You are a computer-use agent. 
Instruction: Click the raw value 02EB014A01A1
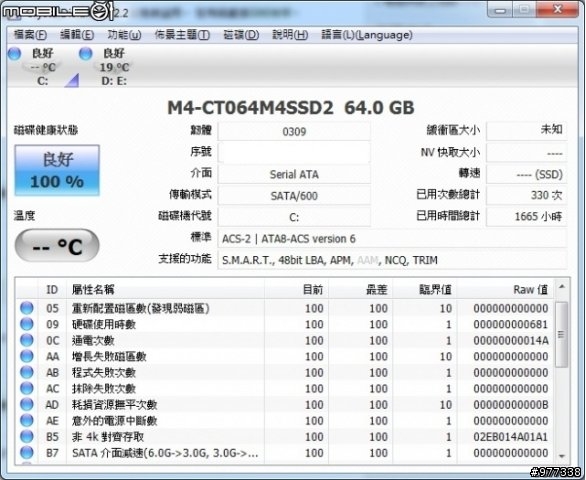point(511,437)
